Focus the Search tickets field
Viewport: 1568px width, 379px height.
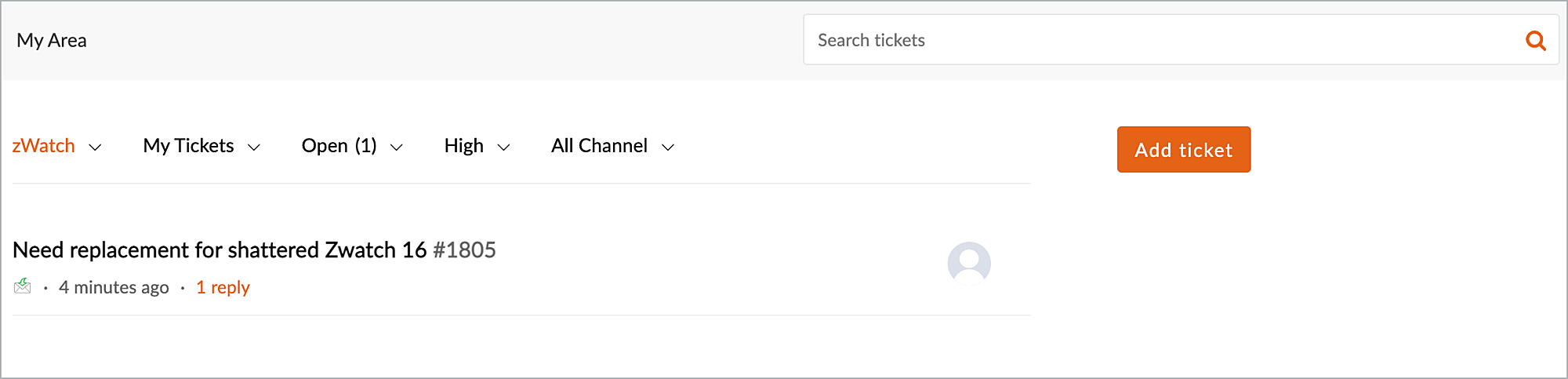pyautogui.click(x=1160, y=40)
